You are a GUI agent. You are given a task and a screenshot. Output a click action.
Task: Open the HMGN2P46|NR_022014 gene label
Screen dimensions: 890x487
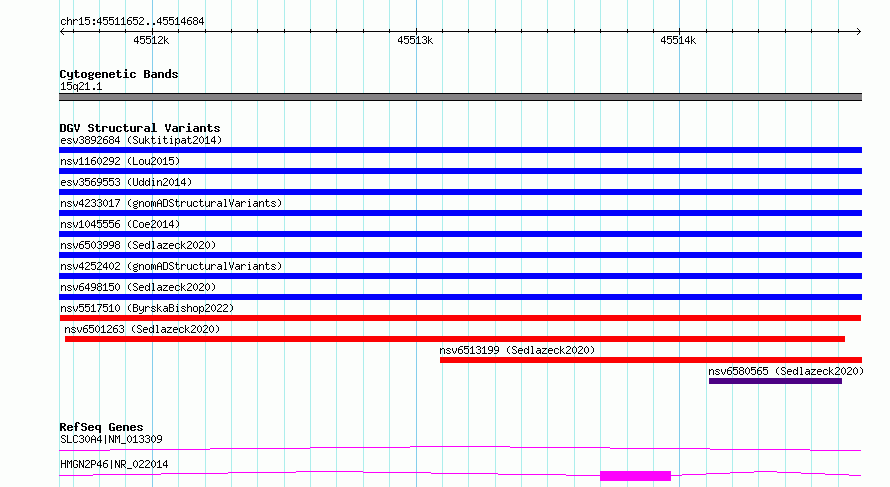114,464
